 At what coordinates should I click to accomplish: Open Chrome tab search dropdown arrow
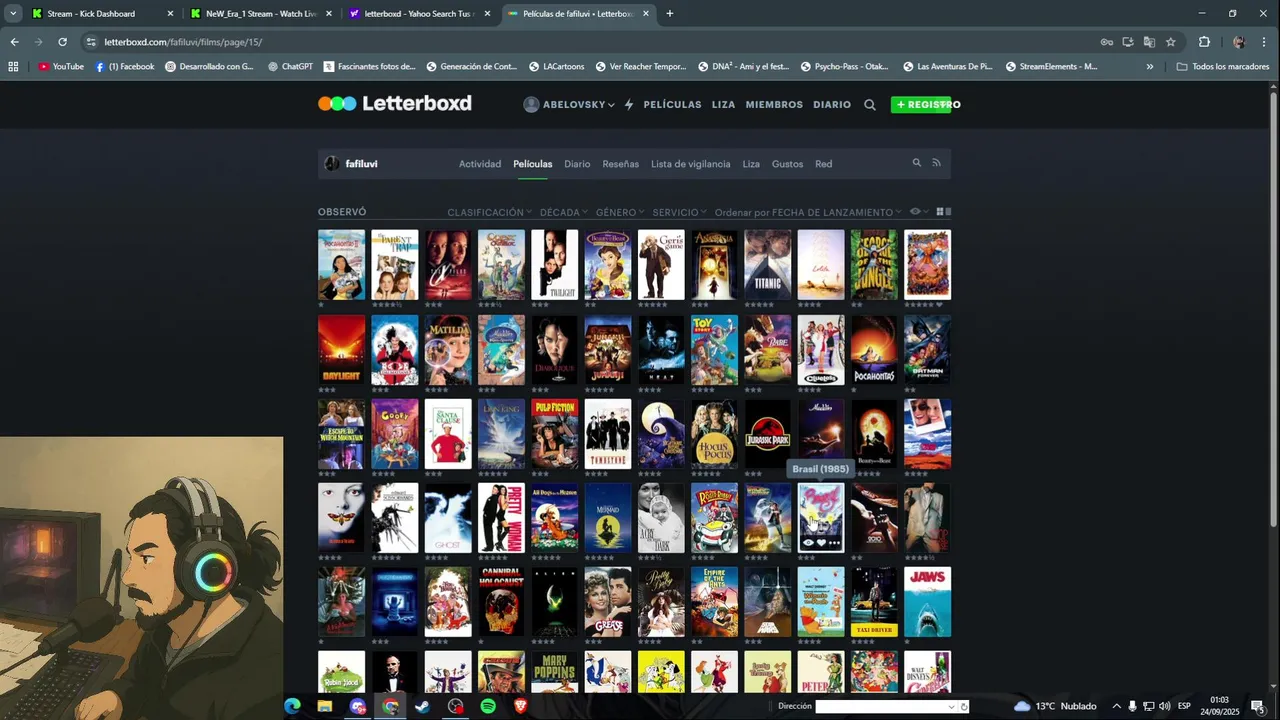point(13,14)
